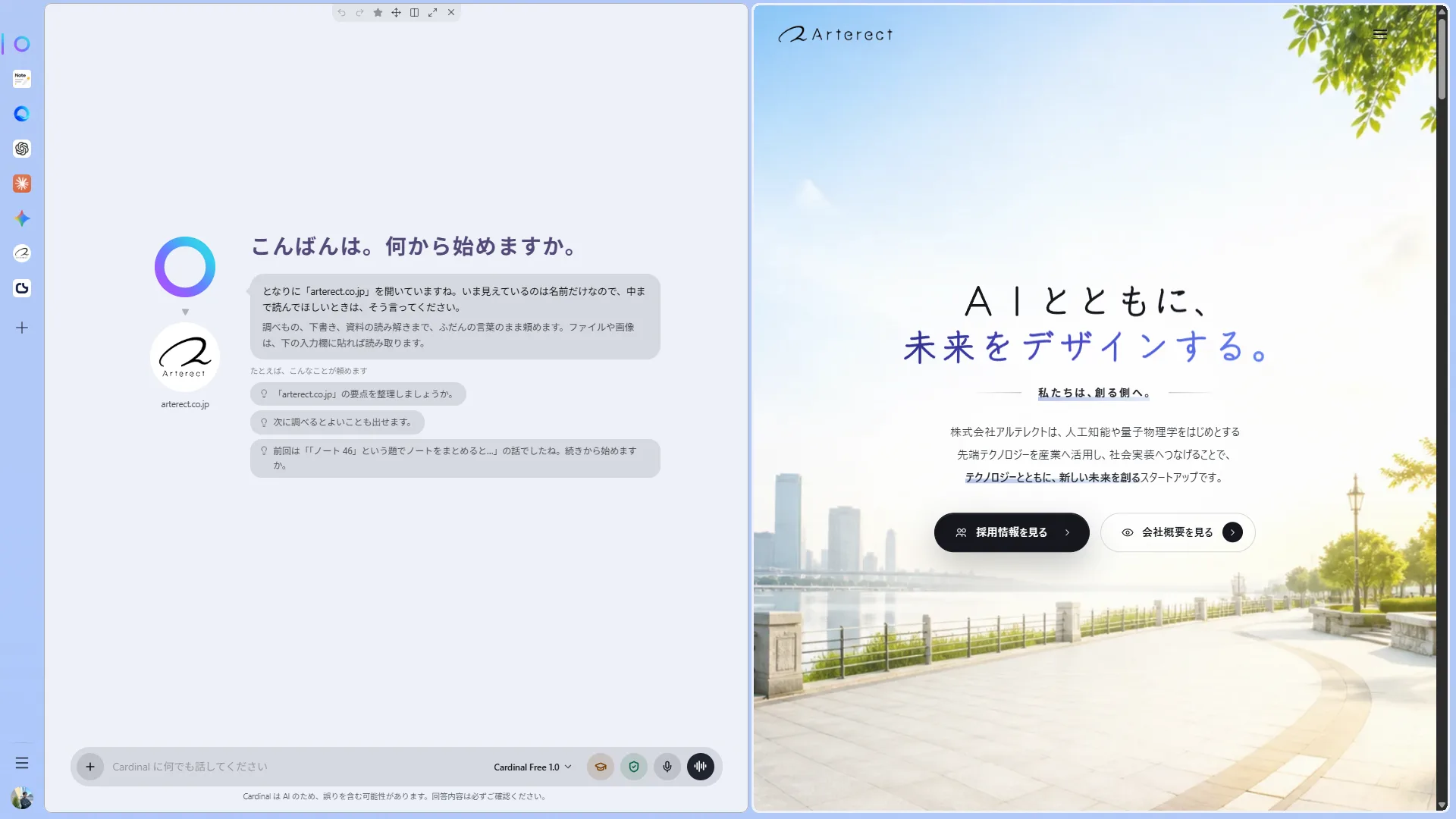The height and width of the screenshot is (819, 1456).
Task: Expand the sidebar list menu icon
Action: click(22, 763)
